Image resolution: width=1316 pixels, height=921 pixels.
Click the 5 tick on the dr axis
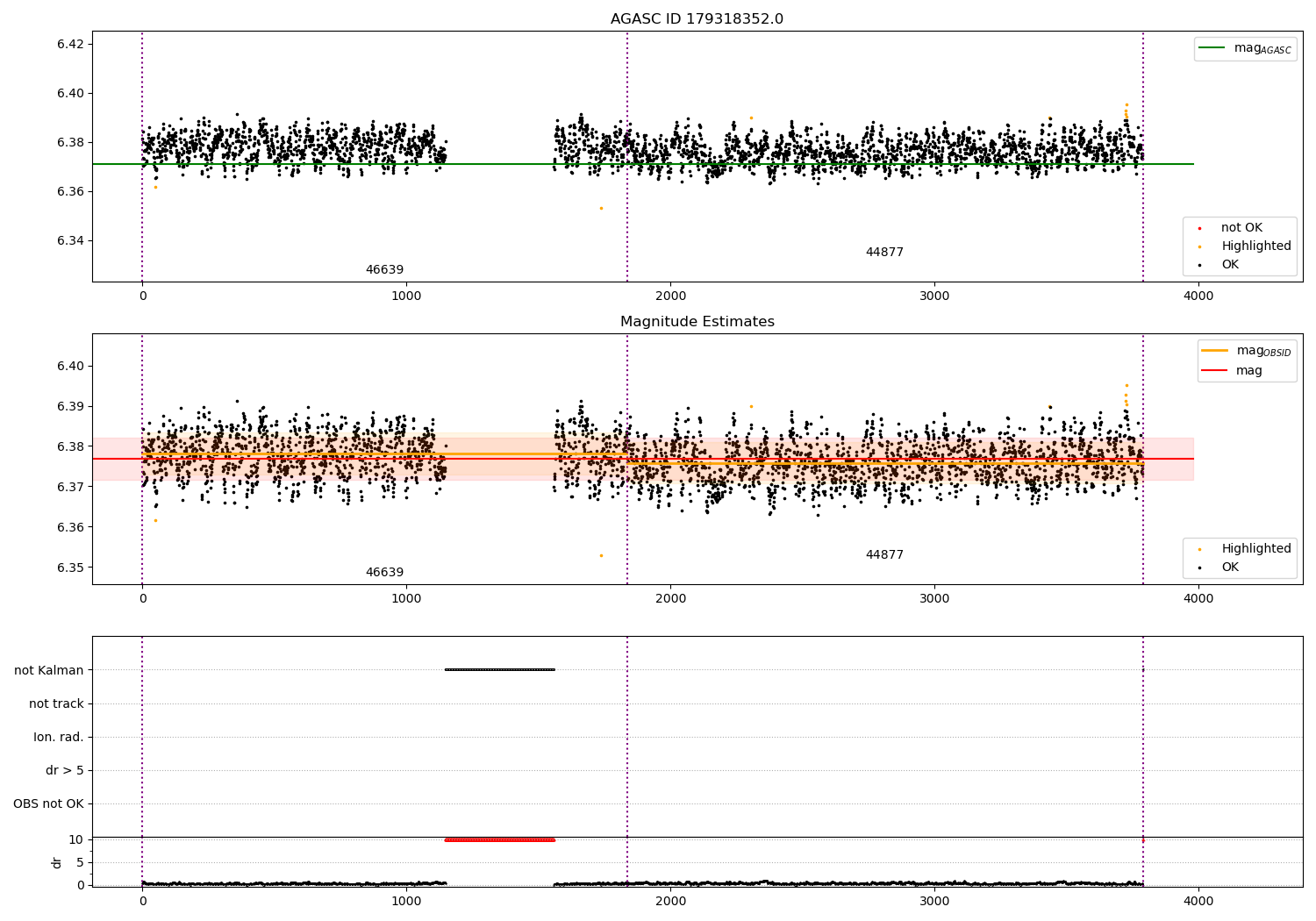pyautogui.click(x=80, y=862)
